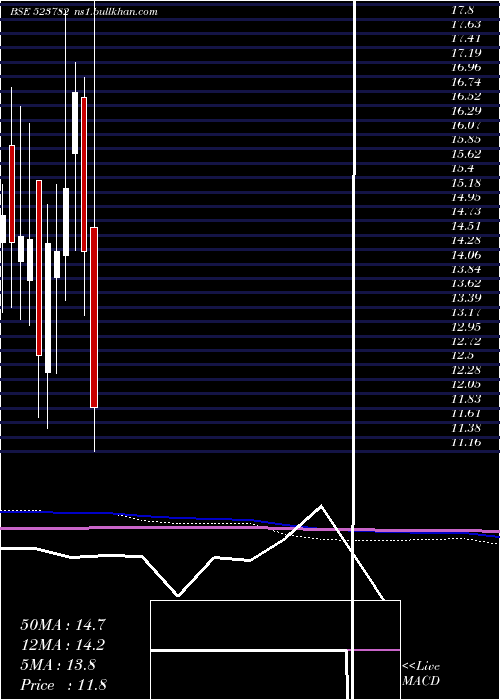Viewport: 500px width, 700px height.
Task: Click the 5MA : 13.8 readout
Action: tap(58, 665)
